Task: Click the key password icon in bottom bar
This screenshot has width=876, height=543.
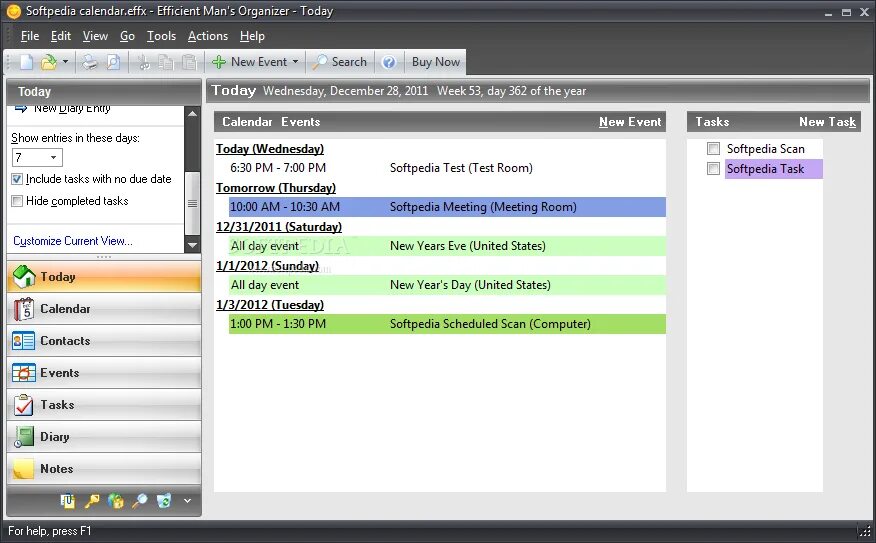Action: (x=92, y=501)
